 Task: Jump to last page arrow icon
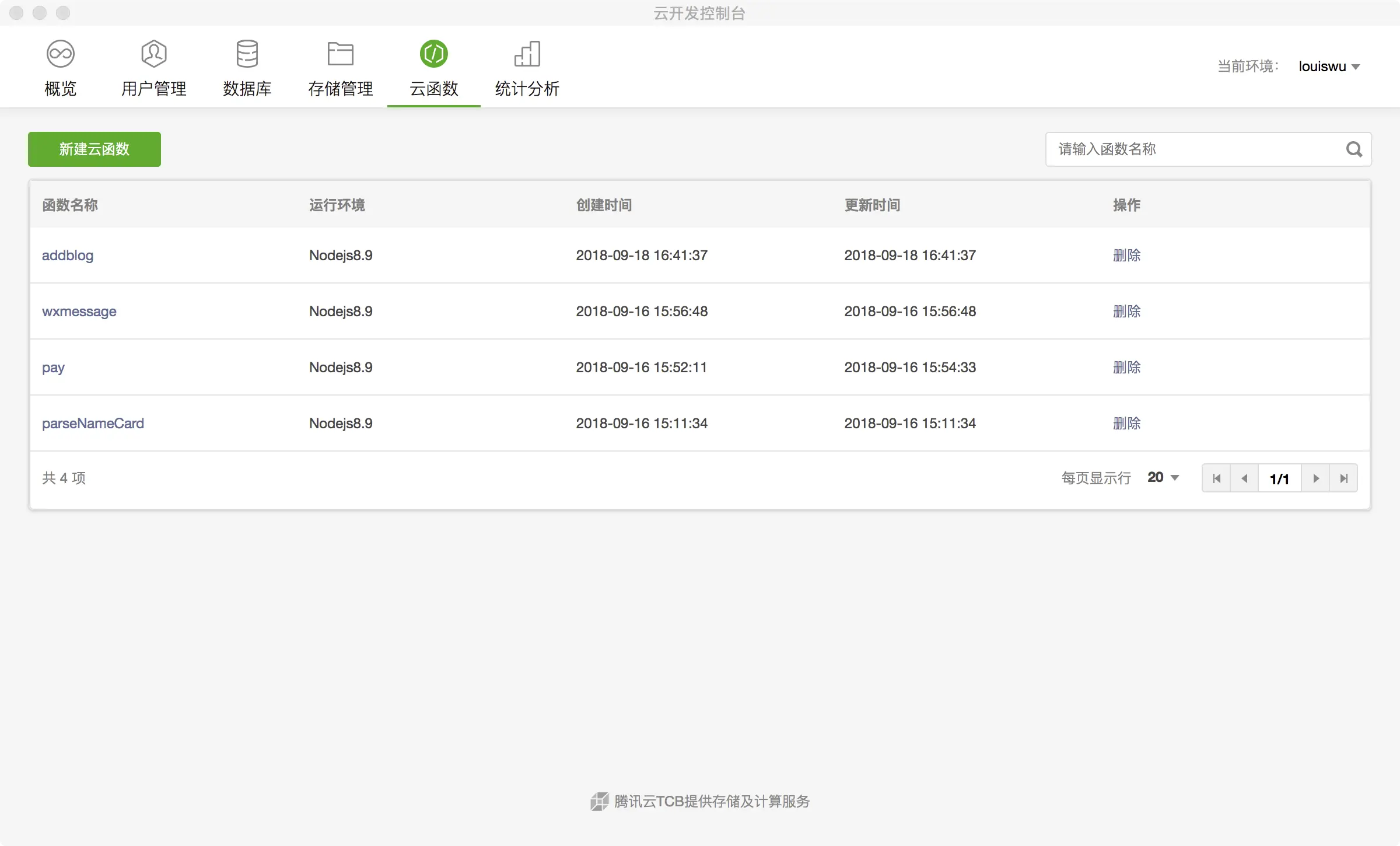[1344, 478]
